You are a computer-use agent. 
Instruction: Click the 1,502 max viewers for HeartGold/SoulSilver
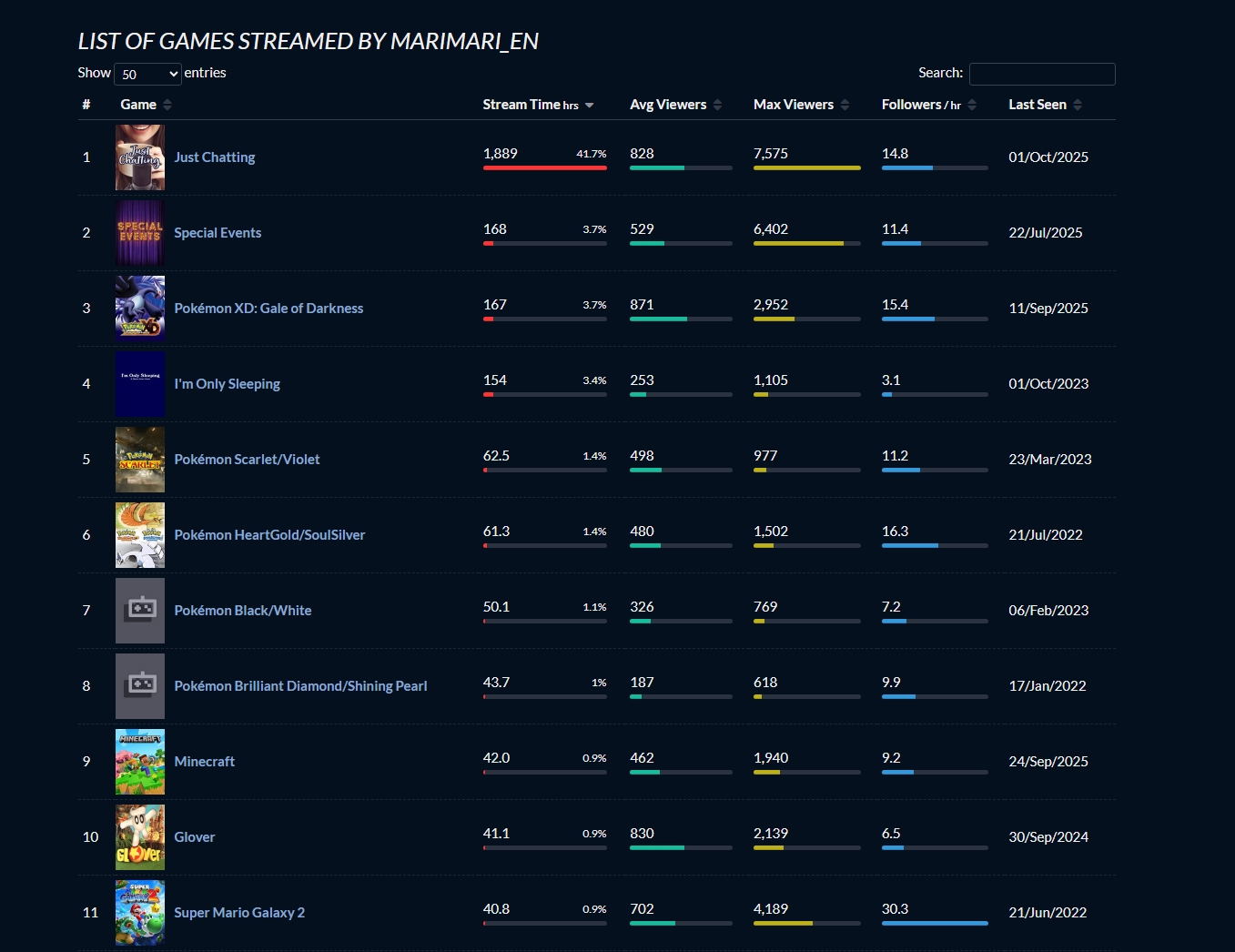771,532
